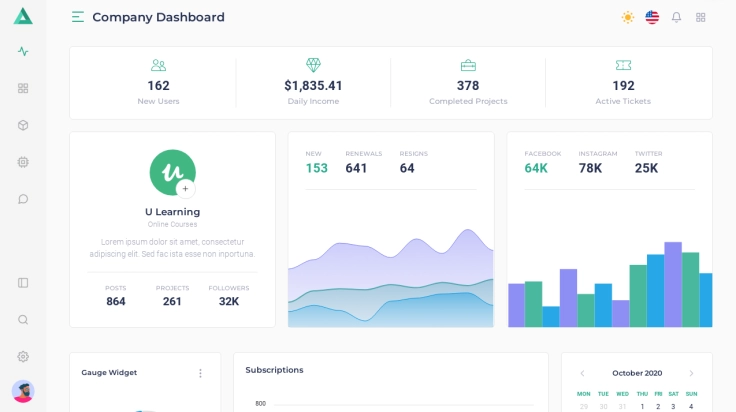Open the sidebar grid apps icon
The image size is (736, 412).
pyautogui.click(x=23, y=88)
